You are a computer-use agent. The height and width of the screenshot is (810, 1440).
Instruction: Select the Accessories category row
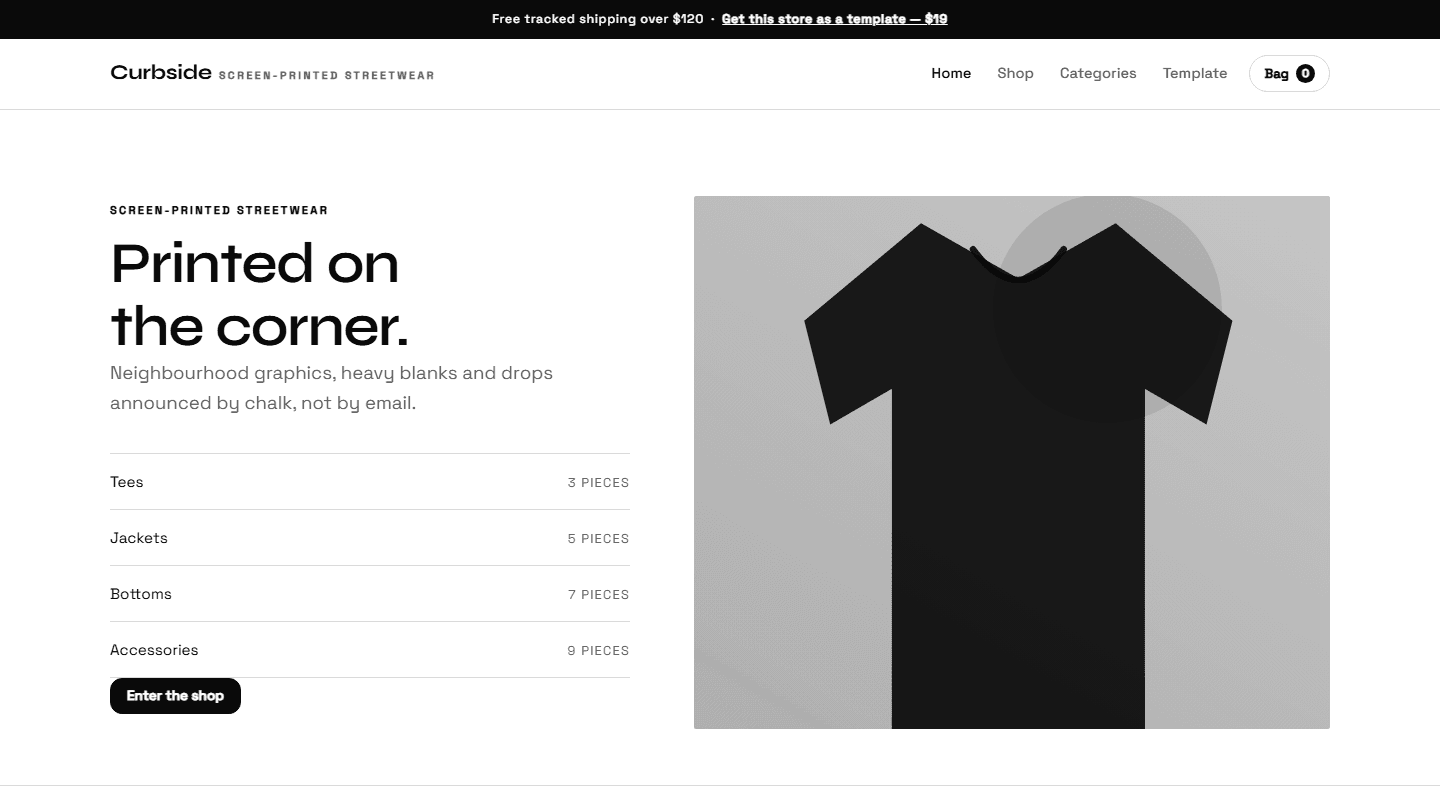pos(370,650)
